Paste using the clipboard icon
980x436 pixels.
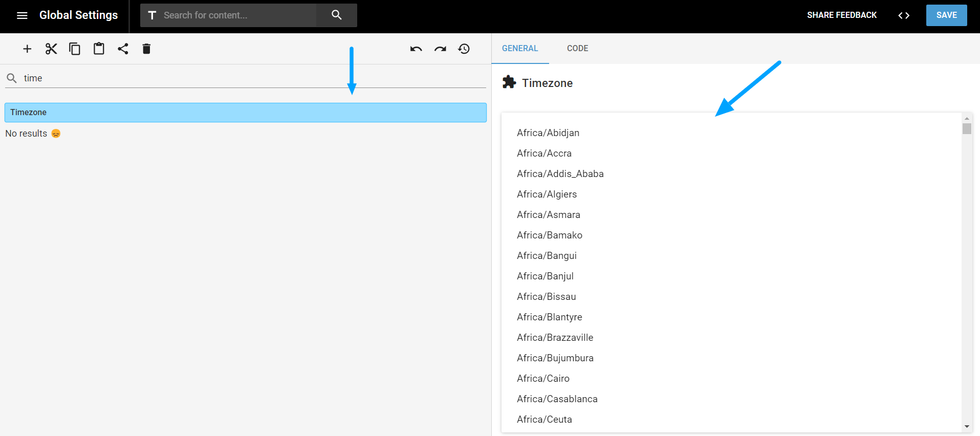(x=99, y=49)
